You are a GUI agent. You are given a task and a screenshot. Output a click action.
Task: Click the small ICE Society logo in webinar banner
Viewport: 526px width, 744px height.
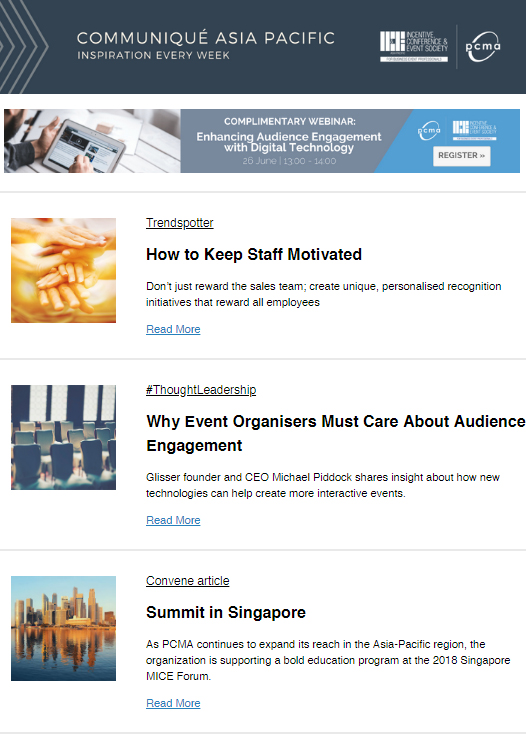(x=474, y=130)
